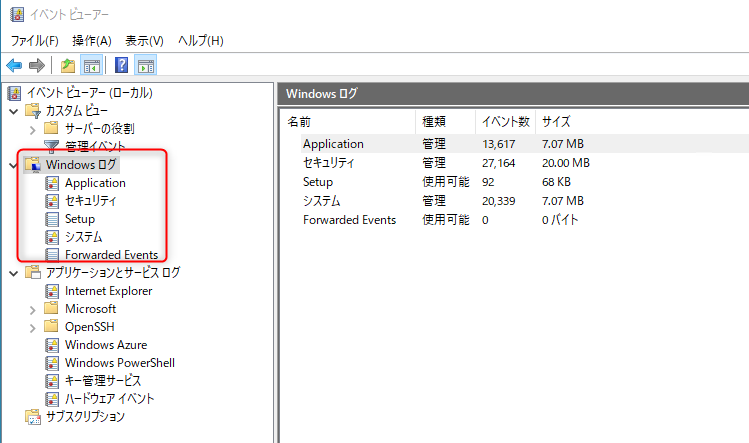Image resolution: width=749 pixels, height=443 pixels.
Task: Open Help with the question mark icon
Action: click(x=122, y=65)
